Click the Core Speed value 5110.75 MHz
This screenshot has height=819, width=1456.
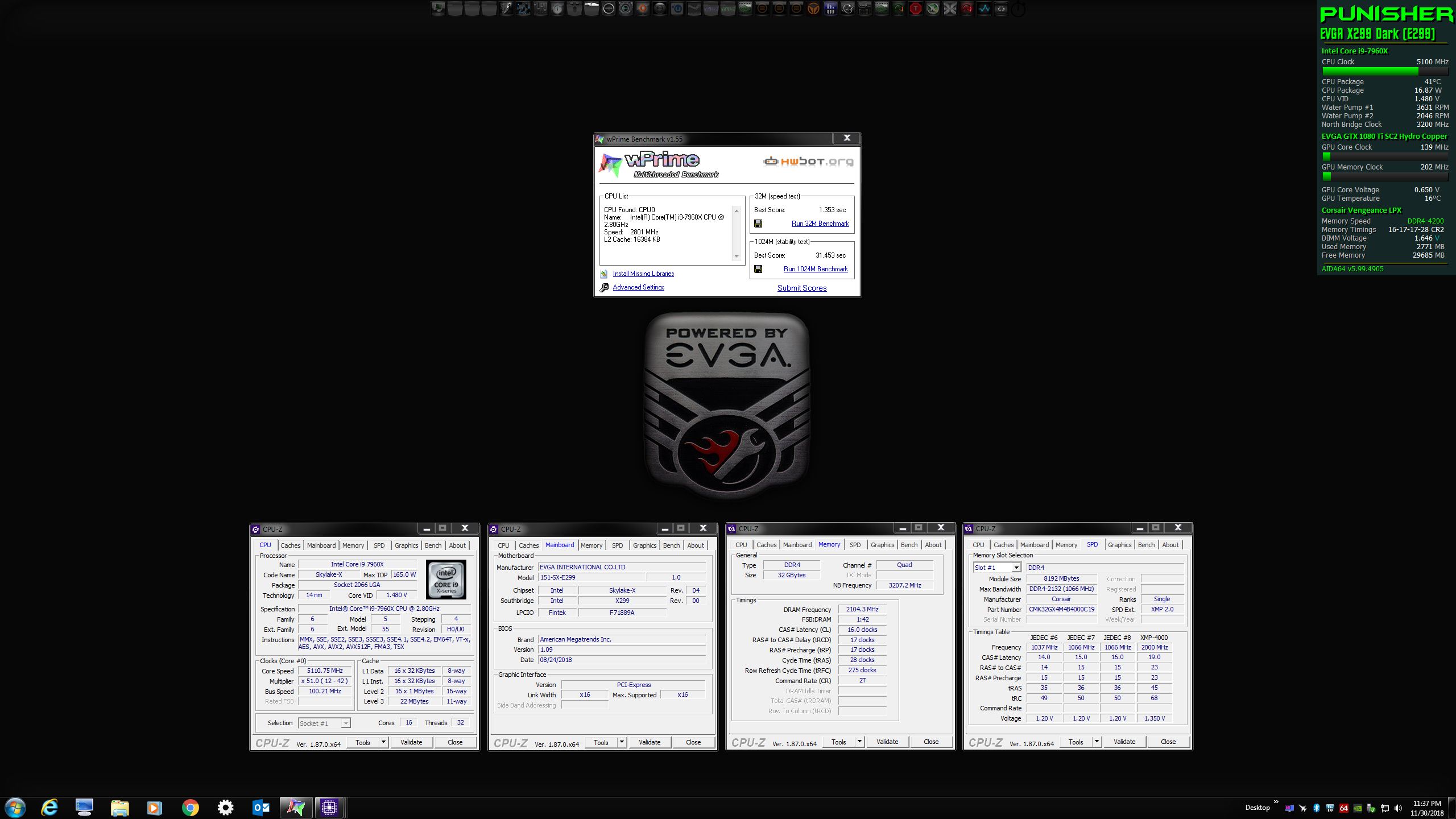pyautogui.click(x=325, y=671)
